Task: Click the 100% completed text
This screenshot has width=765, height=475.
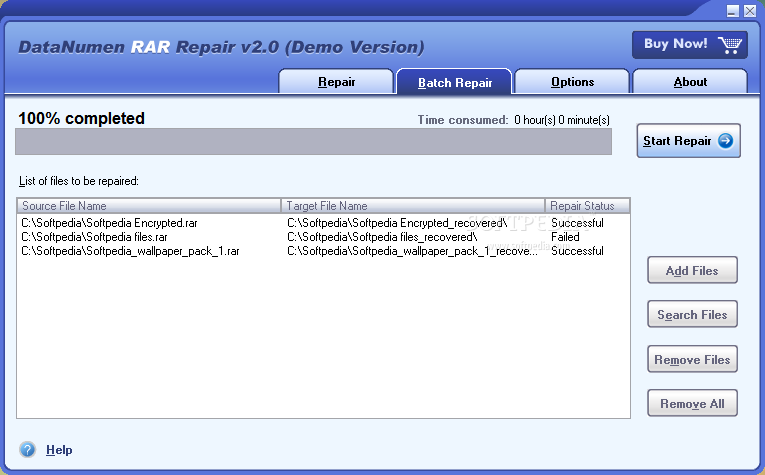Action: [81, 119]
